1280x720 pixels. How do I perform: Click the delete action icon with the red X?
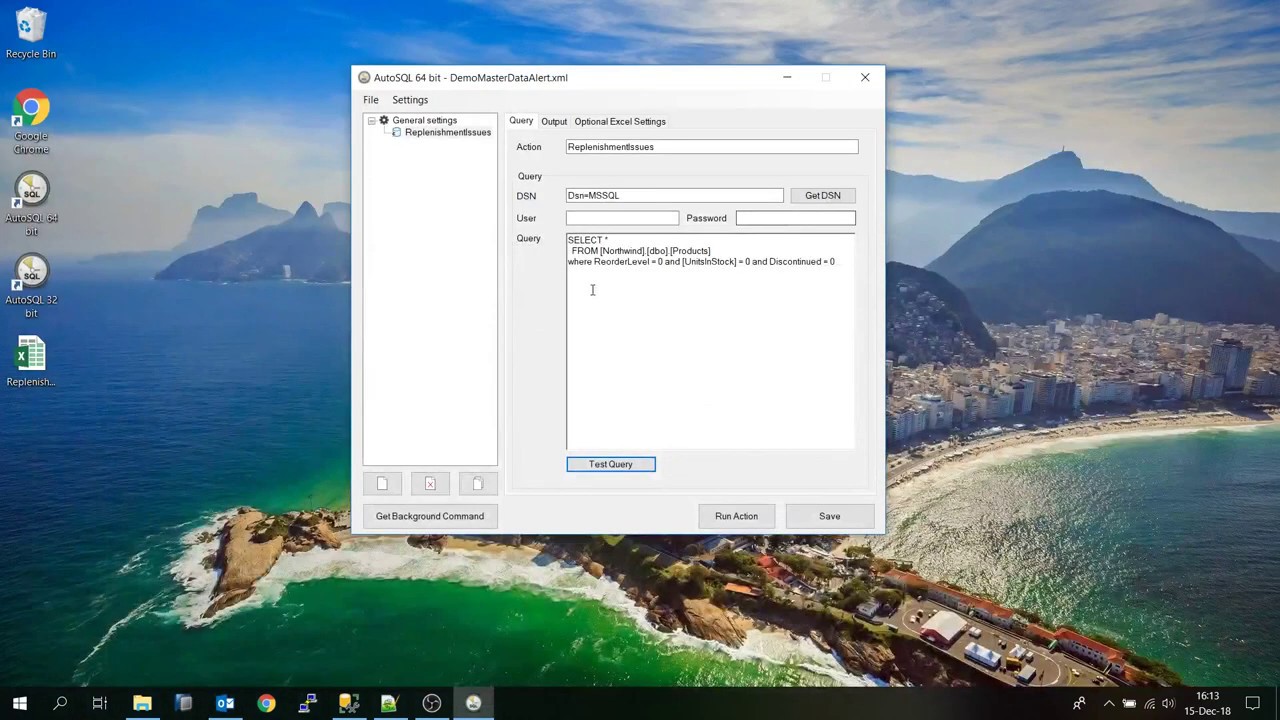tap(430, 484)
